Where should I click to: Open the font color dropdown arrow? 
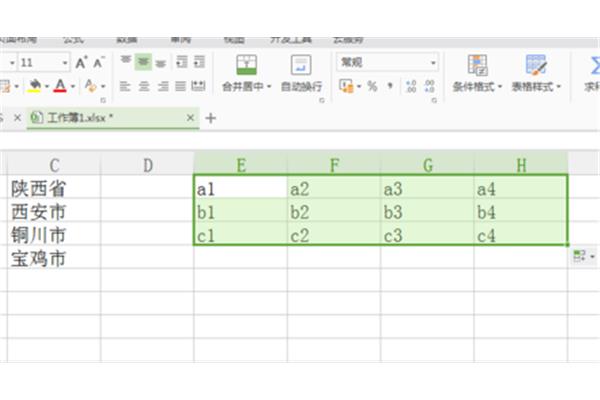point(73,87)
